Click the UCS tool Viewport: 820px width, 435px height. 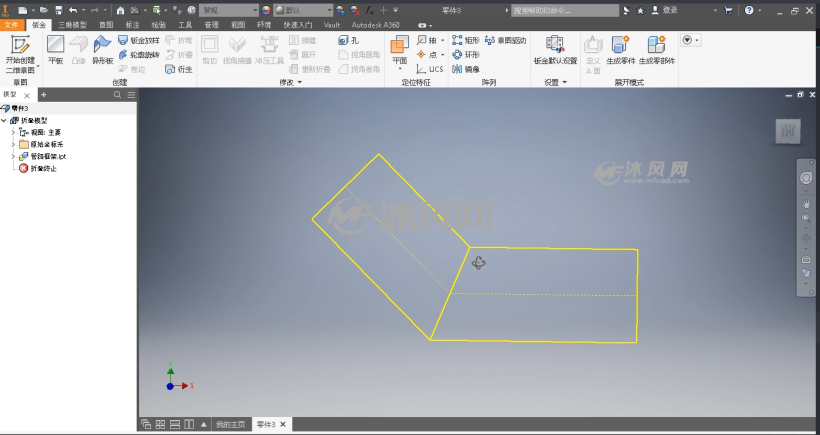[x=430, y=69]
